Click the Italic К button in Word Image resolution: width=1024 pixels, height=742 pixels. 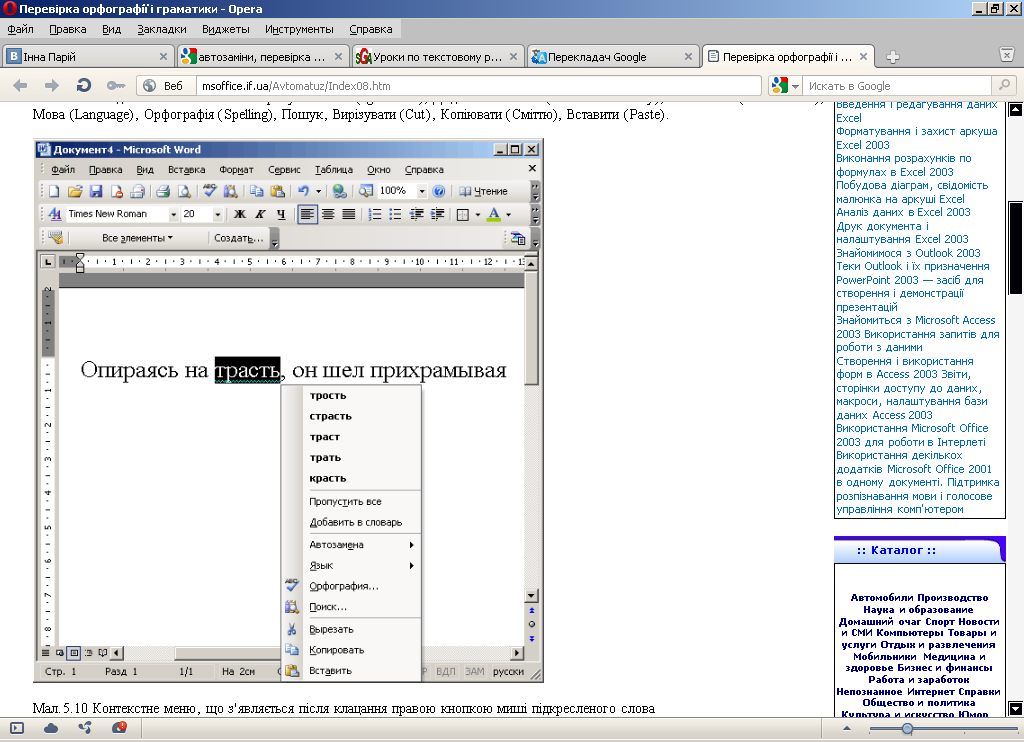tap(260, 214)
